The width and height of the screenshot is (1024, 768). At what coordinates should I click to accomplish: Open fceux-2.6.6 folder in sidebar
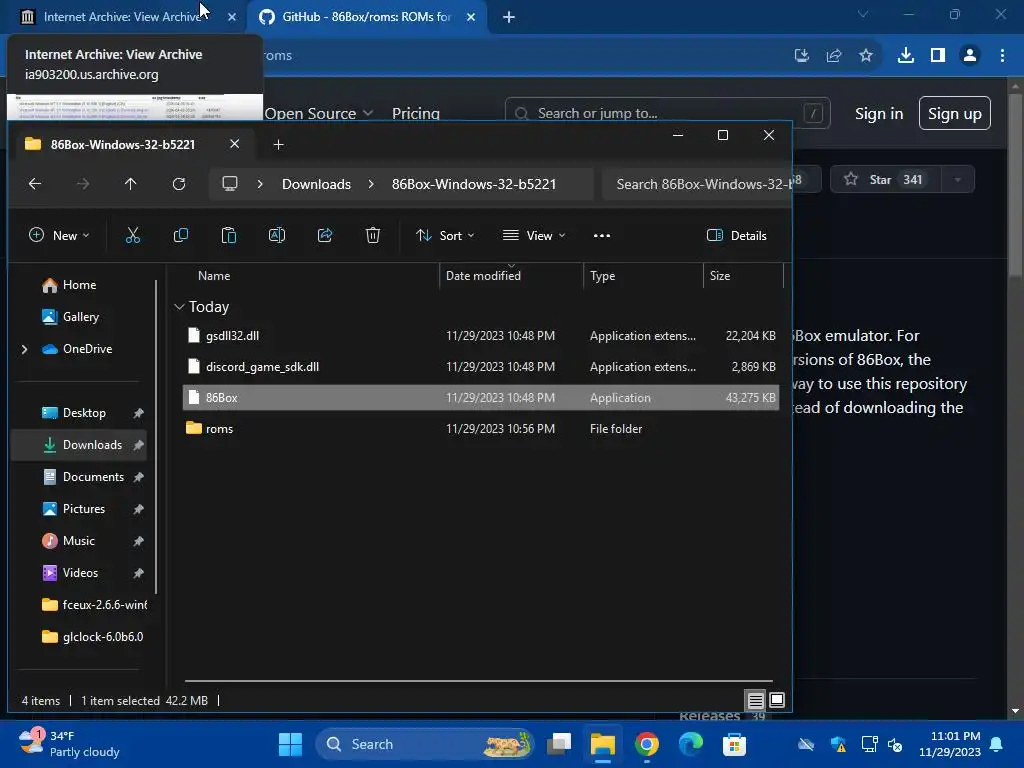[x=94, y=605]
